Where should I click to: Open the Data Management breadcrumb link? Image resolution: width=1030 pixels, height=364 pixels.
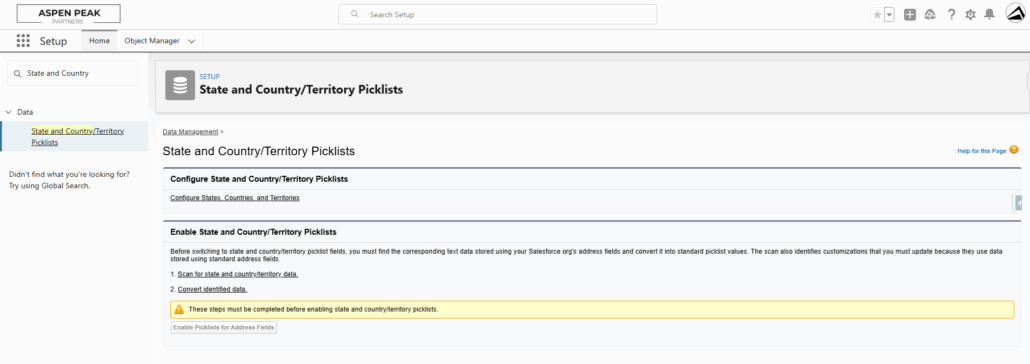click(190, 132)
